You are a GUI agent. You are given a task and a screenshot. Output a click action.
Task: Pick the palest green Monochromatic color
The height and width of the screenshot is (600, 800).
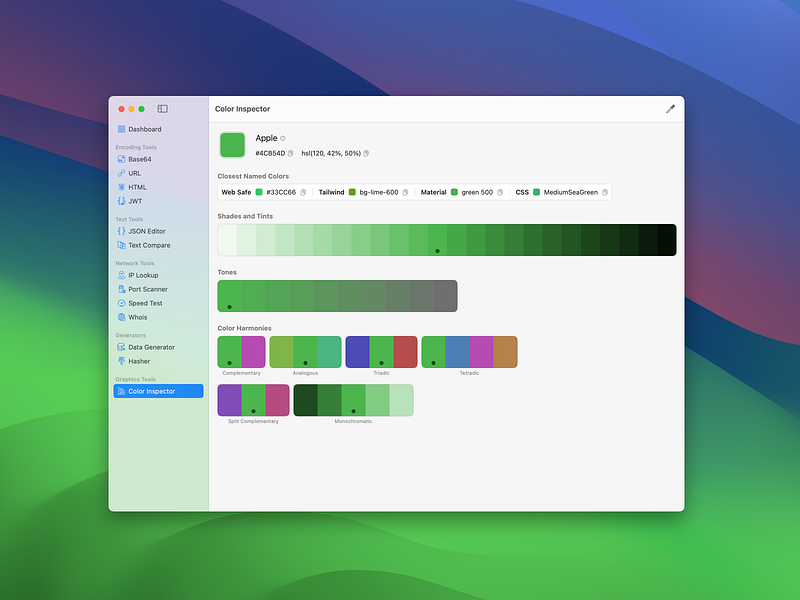pos(402,400)
